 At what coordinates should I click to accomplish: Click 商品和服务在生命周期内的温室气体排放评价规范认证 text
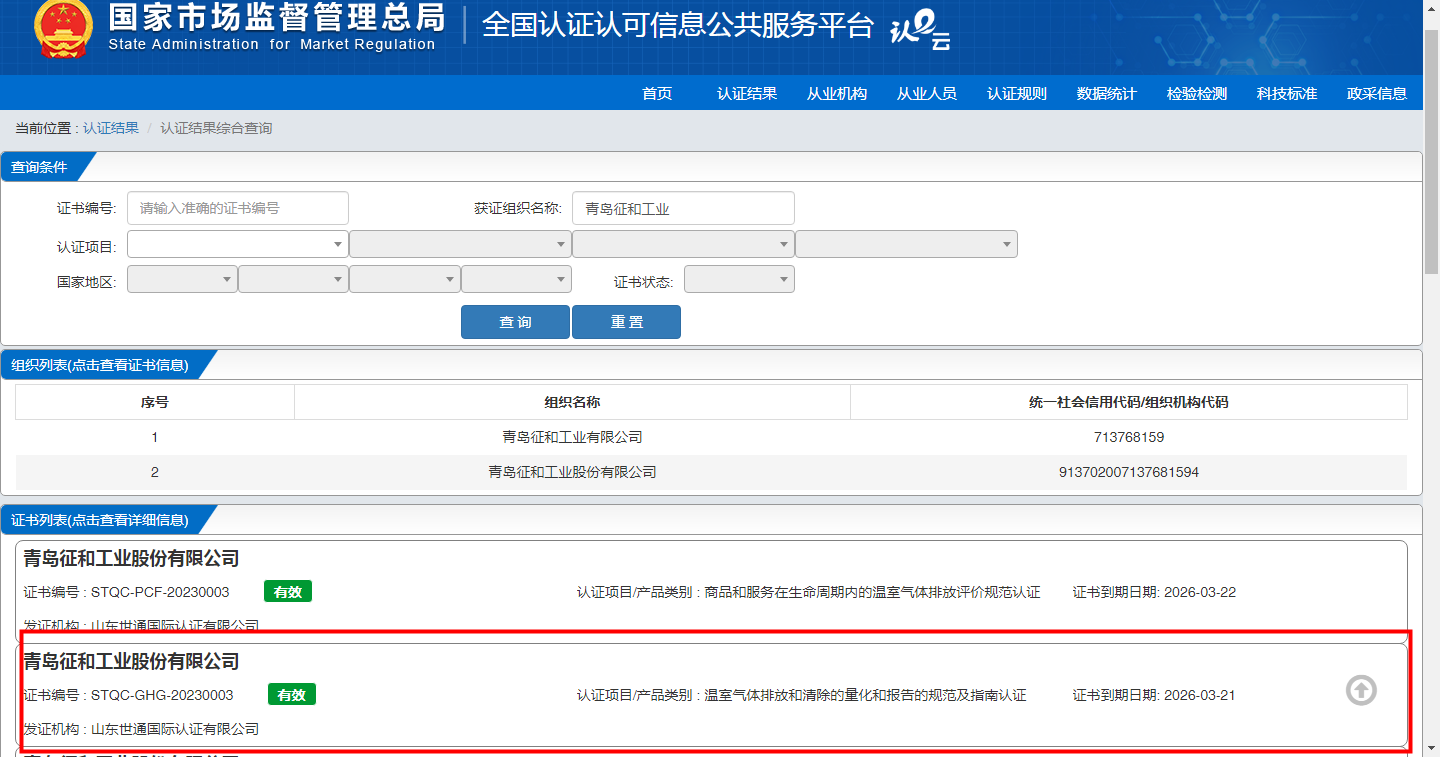click(x=872, y=592)
